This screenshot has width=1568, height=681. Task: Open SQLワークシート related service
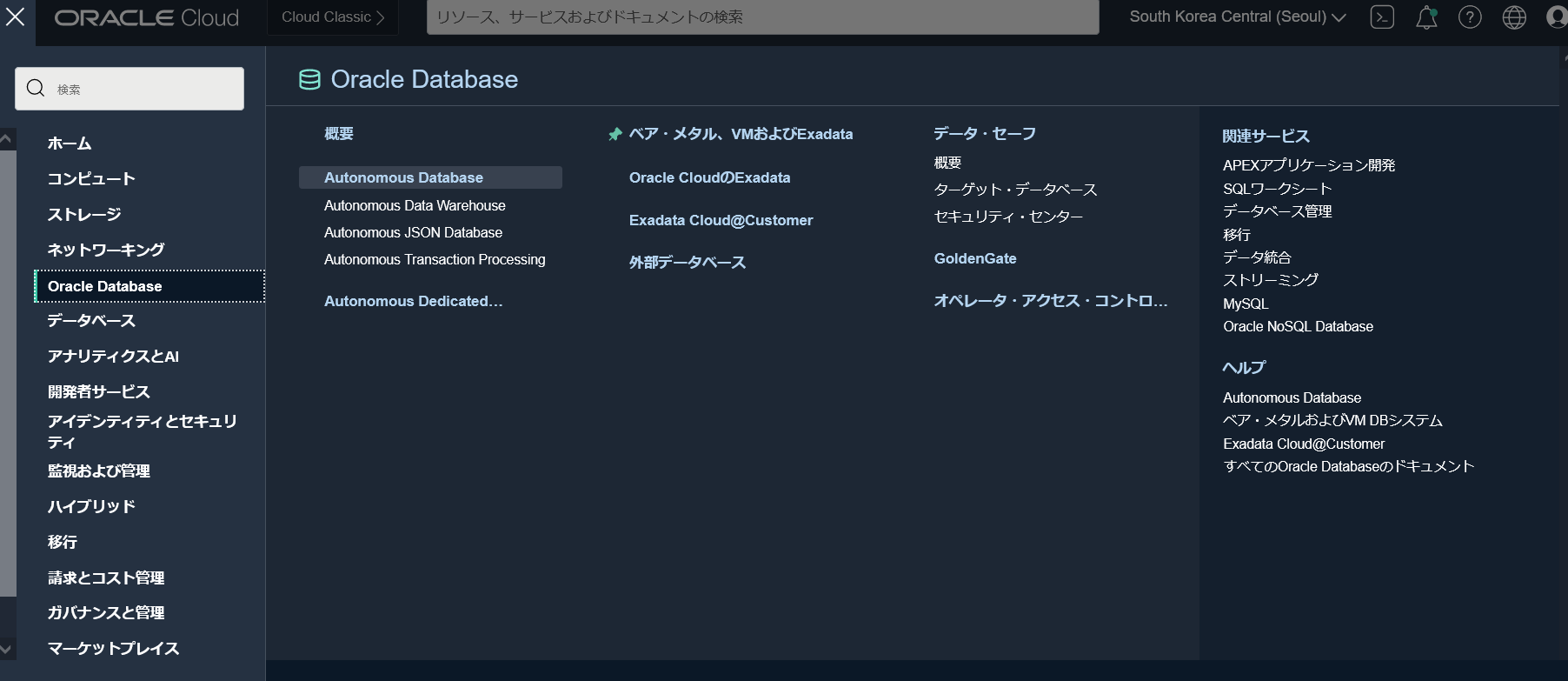[1278, 189]
